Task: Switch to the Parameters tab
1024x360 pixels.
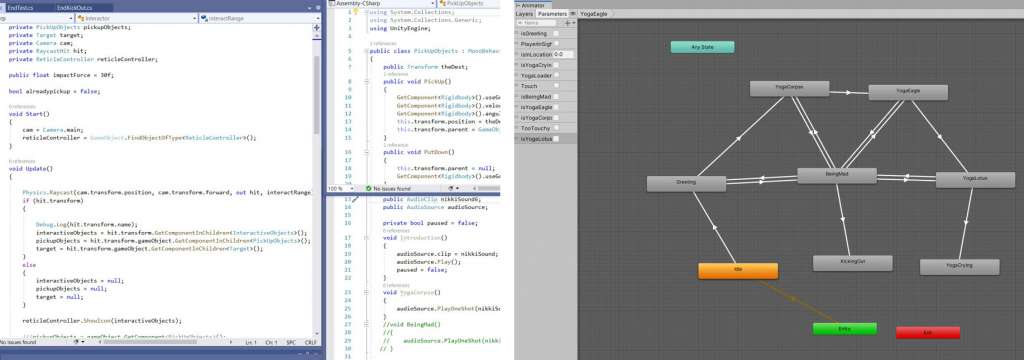Action: point(552,13)
